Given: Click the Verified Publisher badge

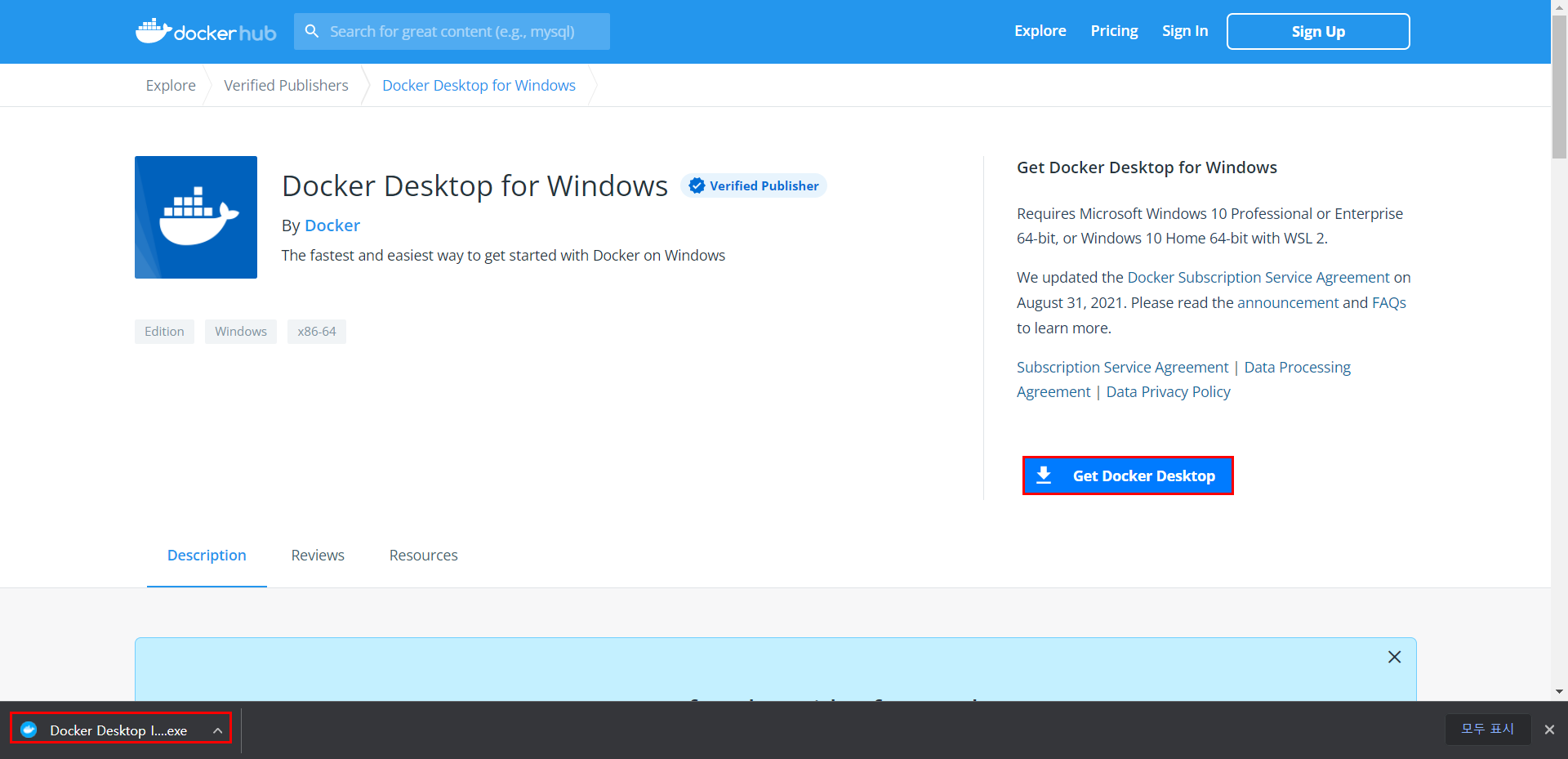Looking at the screenshot, I should (x=754, y=185).
